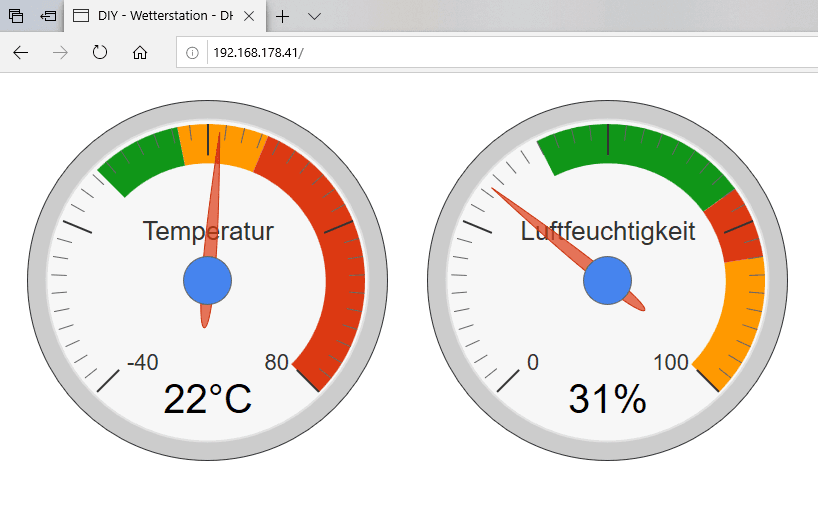The image size is (818, 520).
Task: Click the address bar showing 192.168.178.41
Action: click(500, 53)
